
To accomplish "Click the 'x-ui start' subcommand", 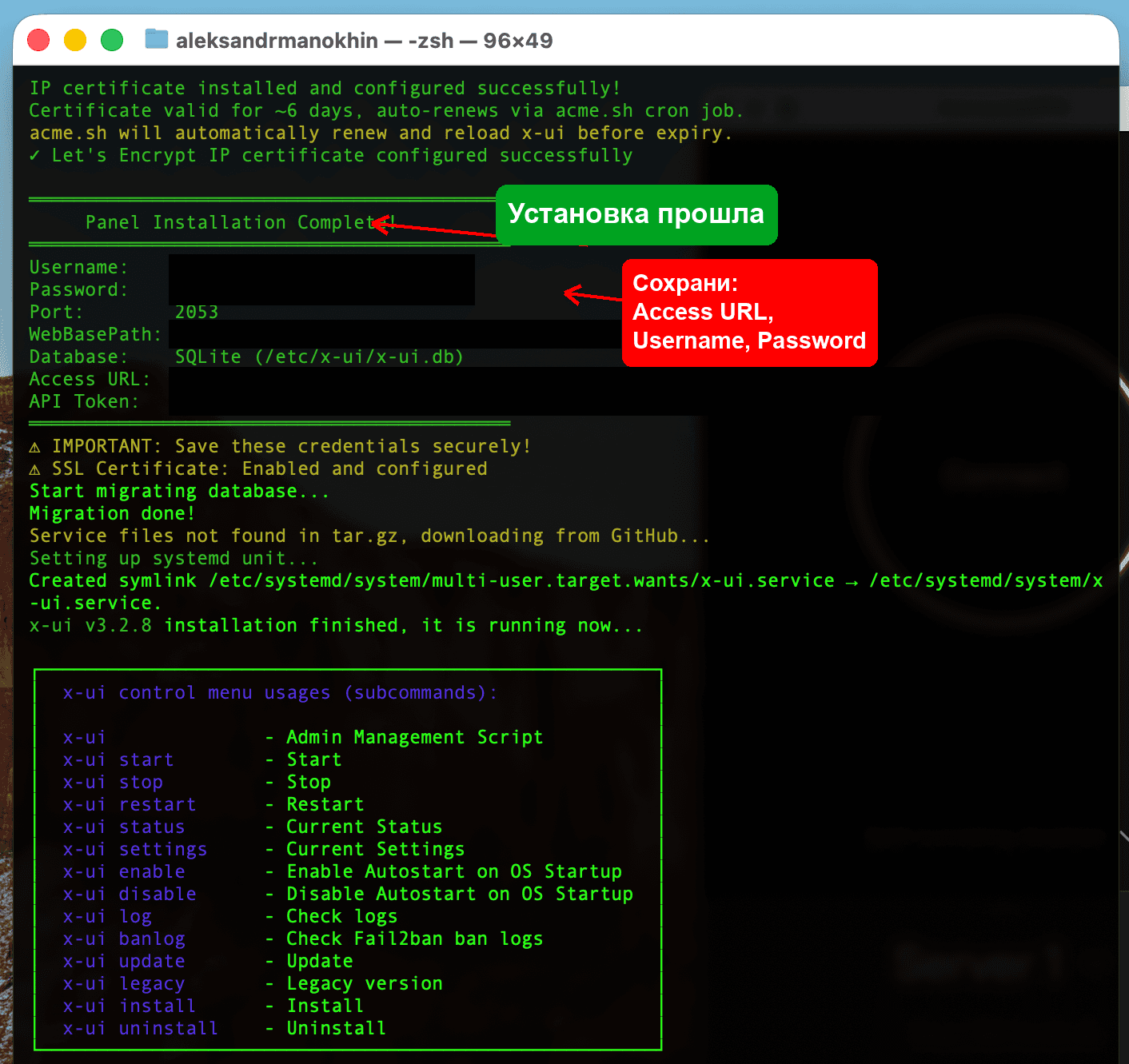I will click(118, 759).
